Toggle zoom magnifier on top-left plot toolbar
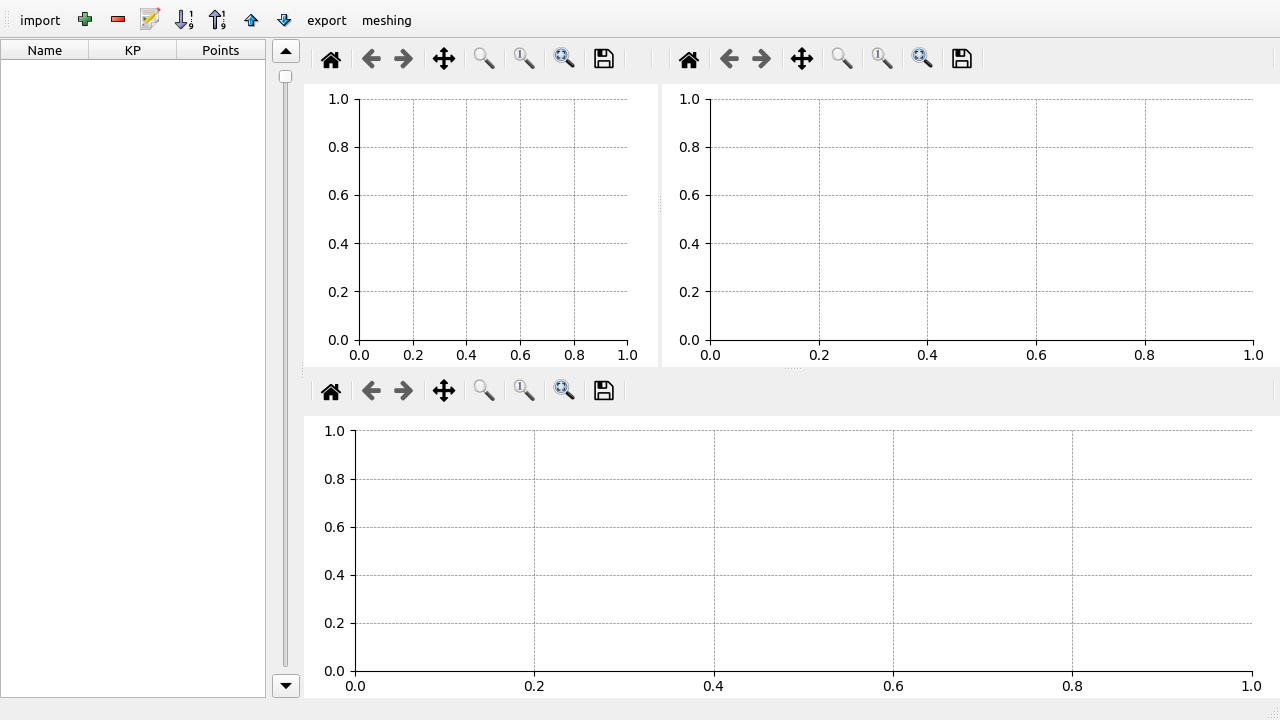 [484, 59]
